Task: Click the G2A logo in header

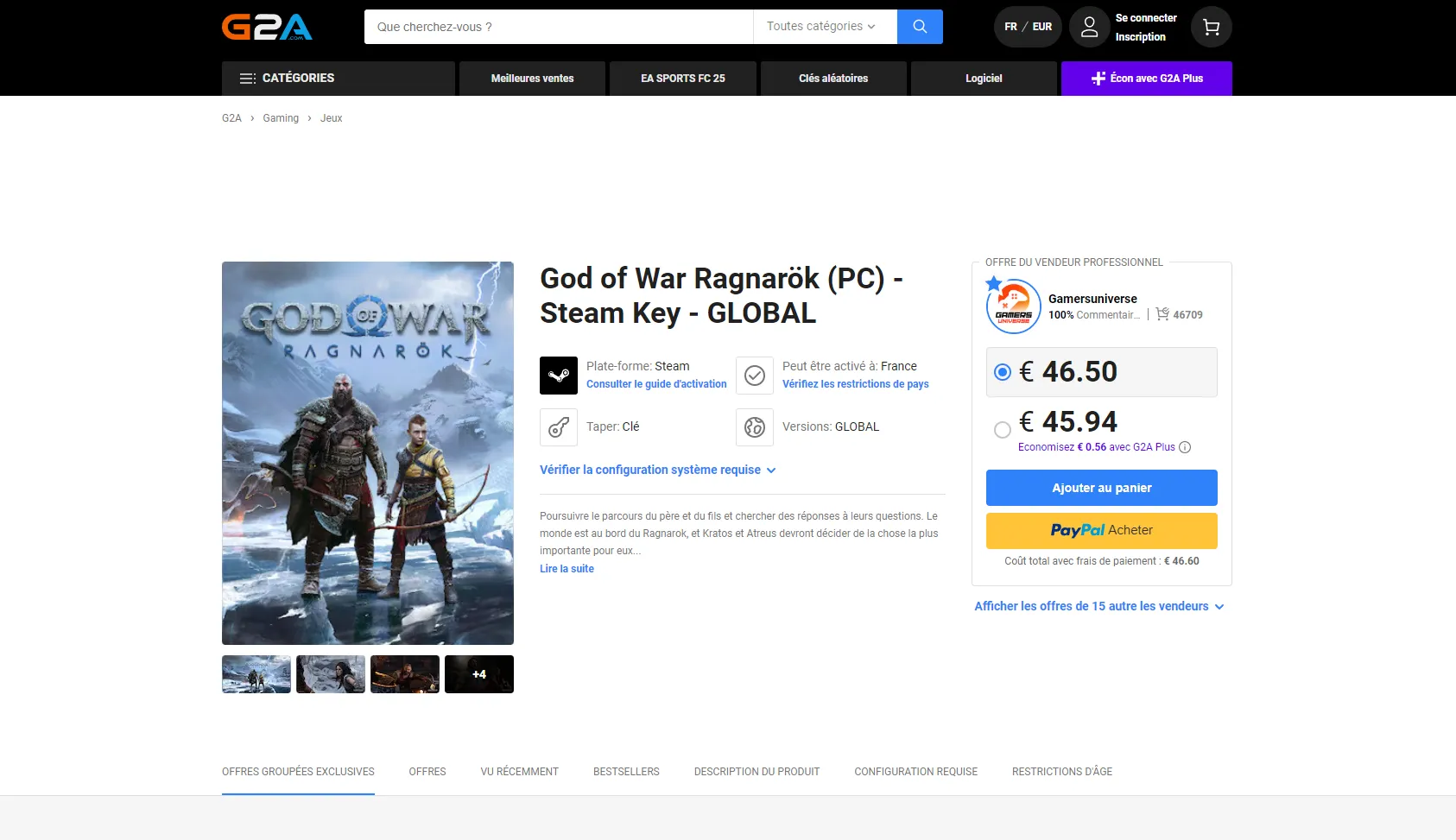Action: tap(267, 27)
